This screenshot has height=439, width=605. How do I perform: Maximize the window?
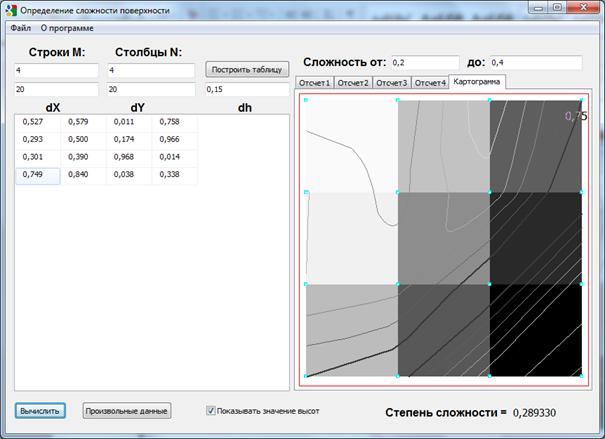[x=557, y=8]
